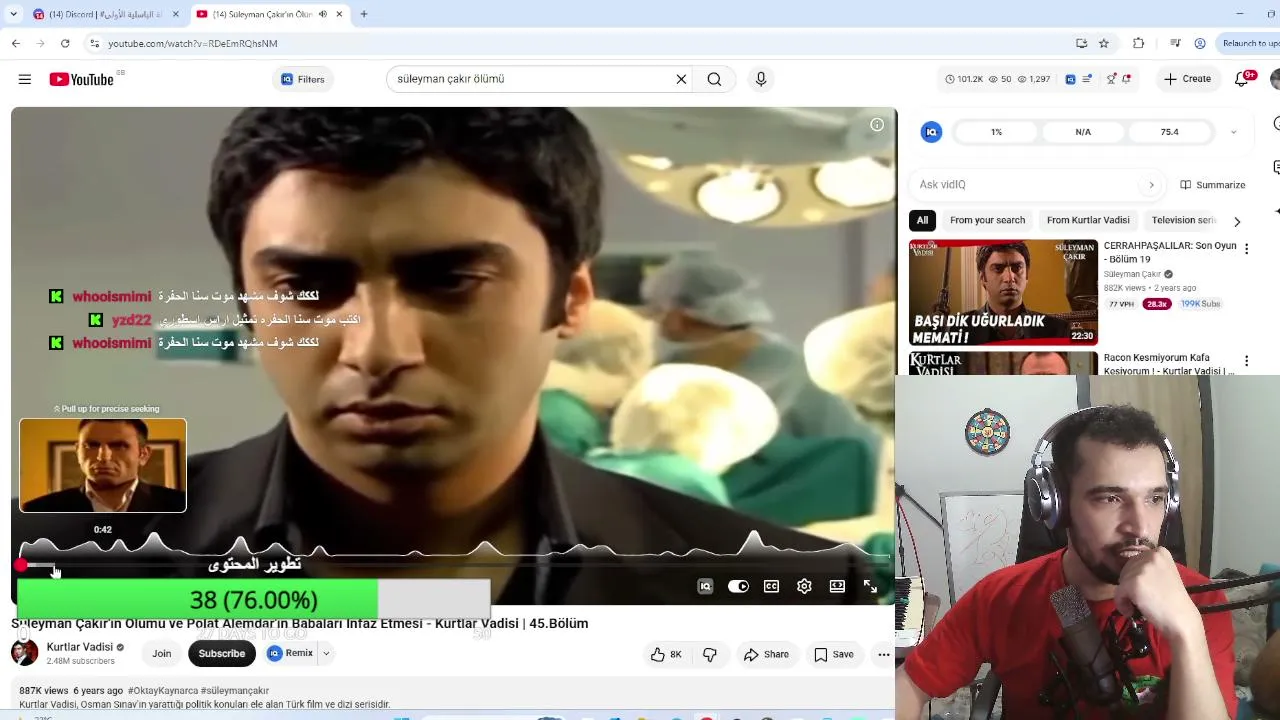Submit the Ask vidIQ question arrow
1280x720 pixels.
pos(1151,185)
